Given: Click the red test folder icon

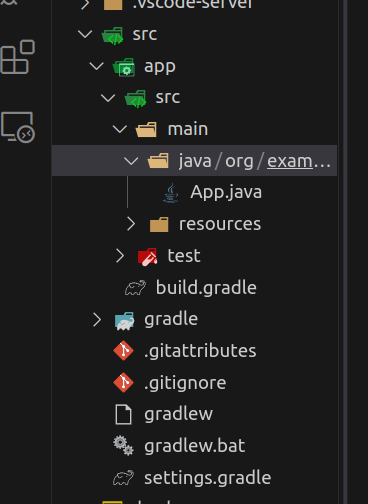Looking at the screenshot, I should click(x=147, y=256).
